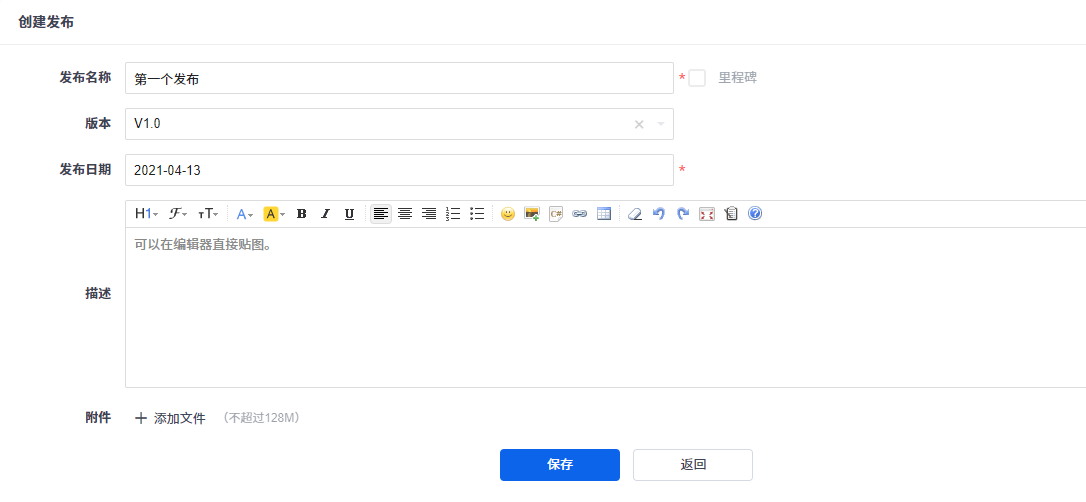Redo the last edit
Viewport: 1086px width, 502px height.
pos(683,214)
